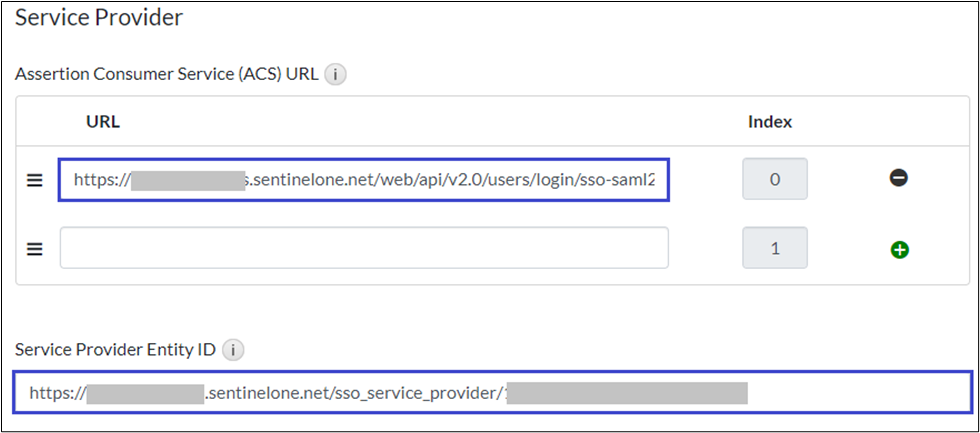Click the sentinelone.net ACS URL field

tap(450, 181)
